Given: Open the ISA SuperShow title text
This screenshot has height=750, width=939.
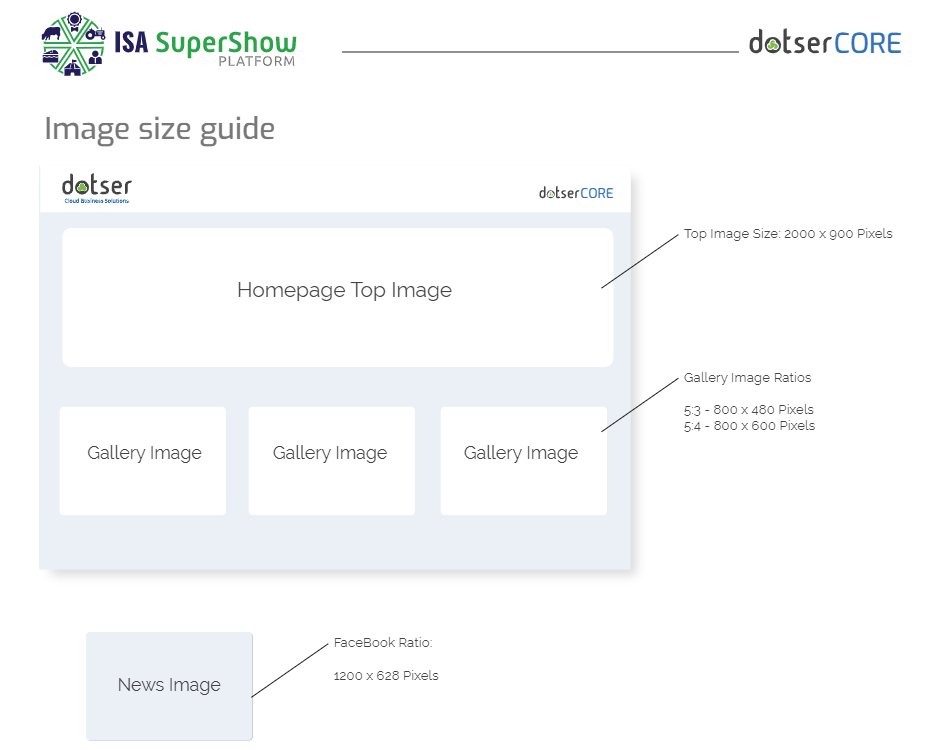Looking at the screenshot, I should 205,42.
